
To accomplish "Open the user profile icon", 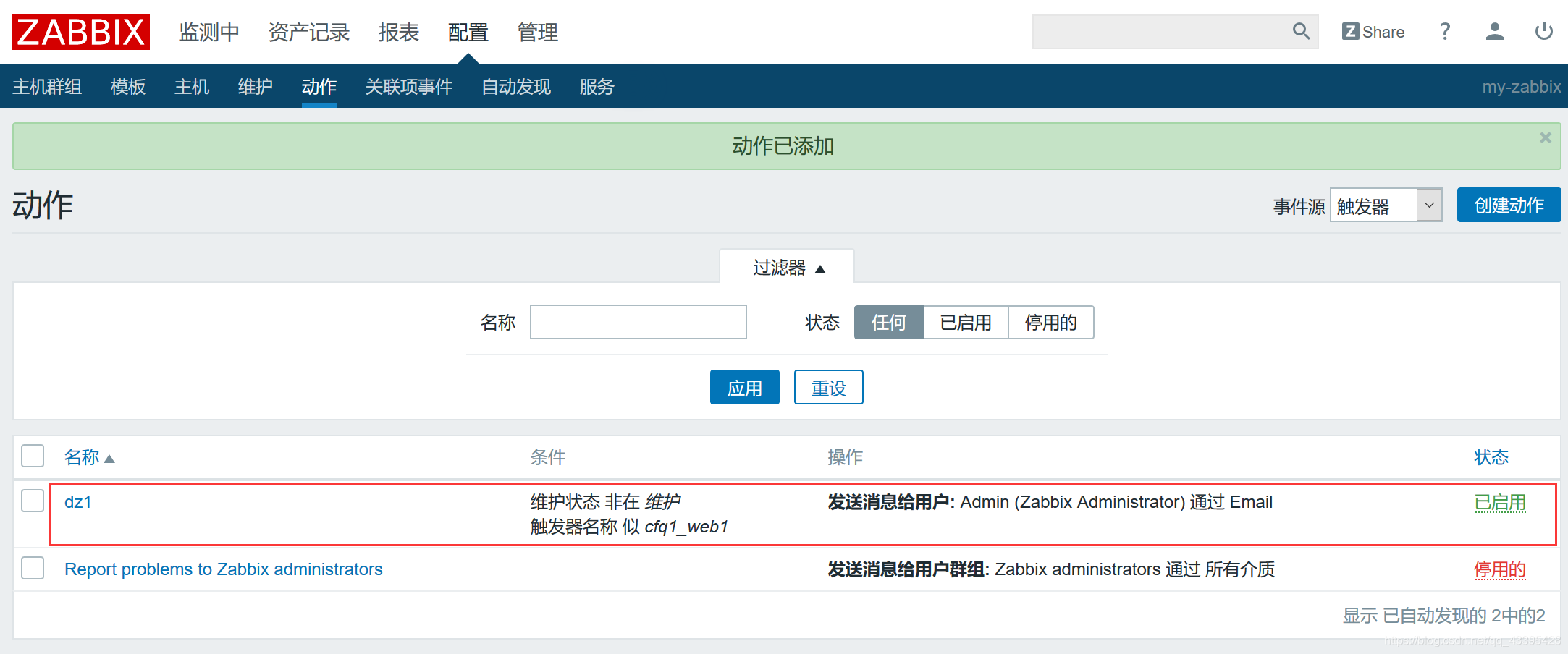I will coord(1494,31).
